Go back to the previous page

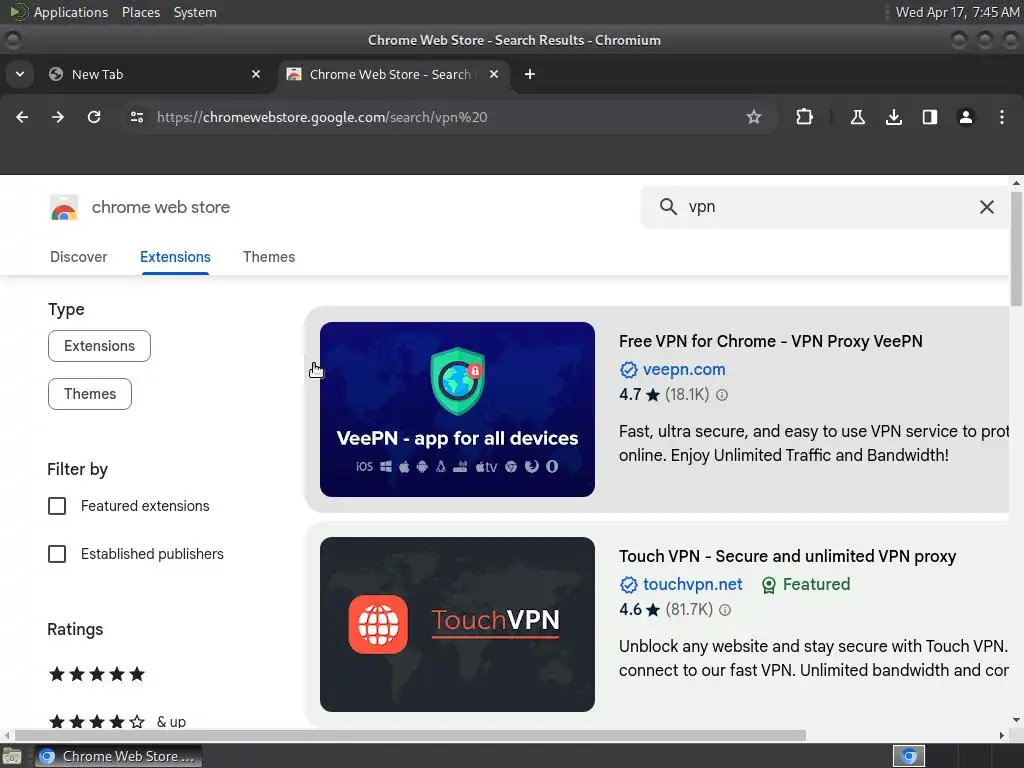coord(22,117)
